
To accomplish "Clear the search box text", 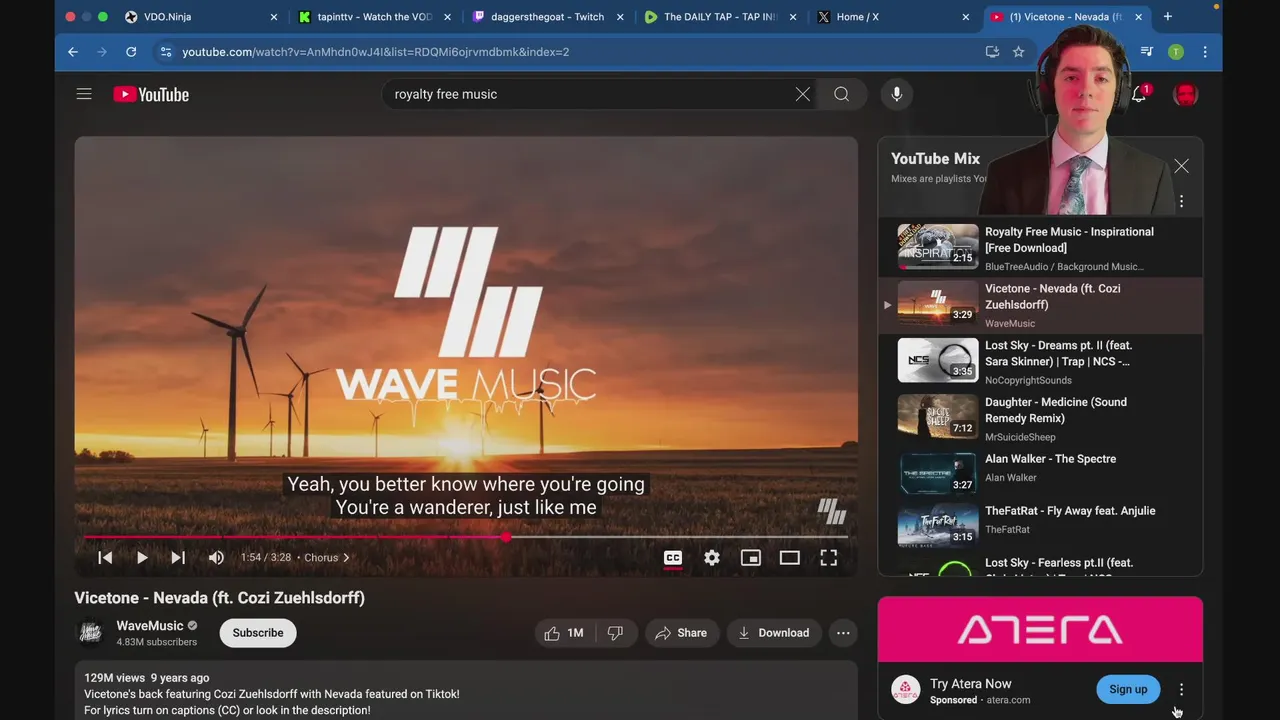I will (802, 94).
